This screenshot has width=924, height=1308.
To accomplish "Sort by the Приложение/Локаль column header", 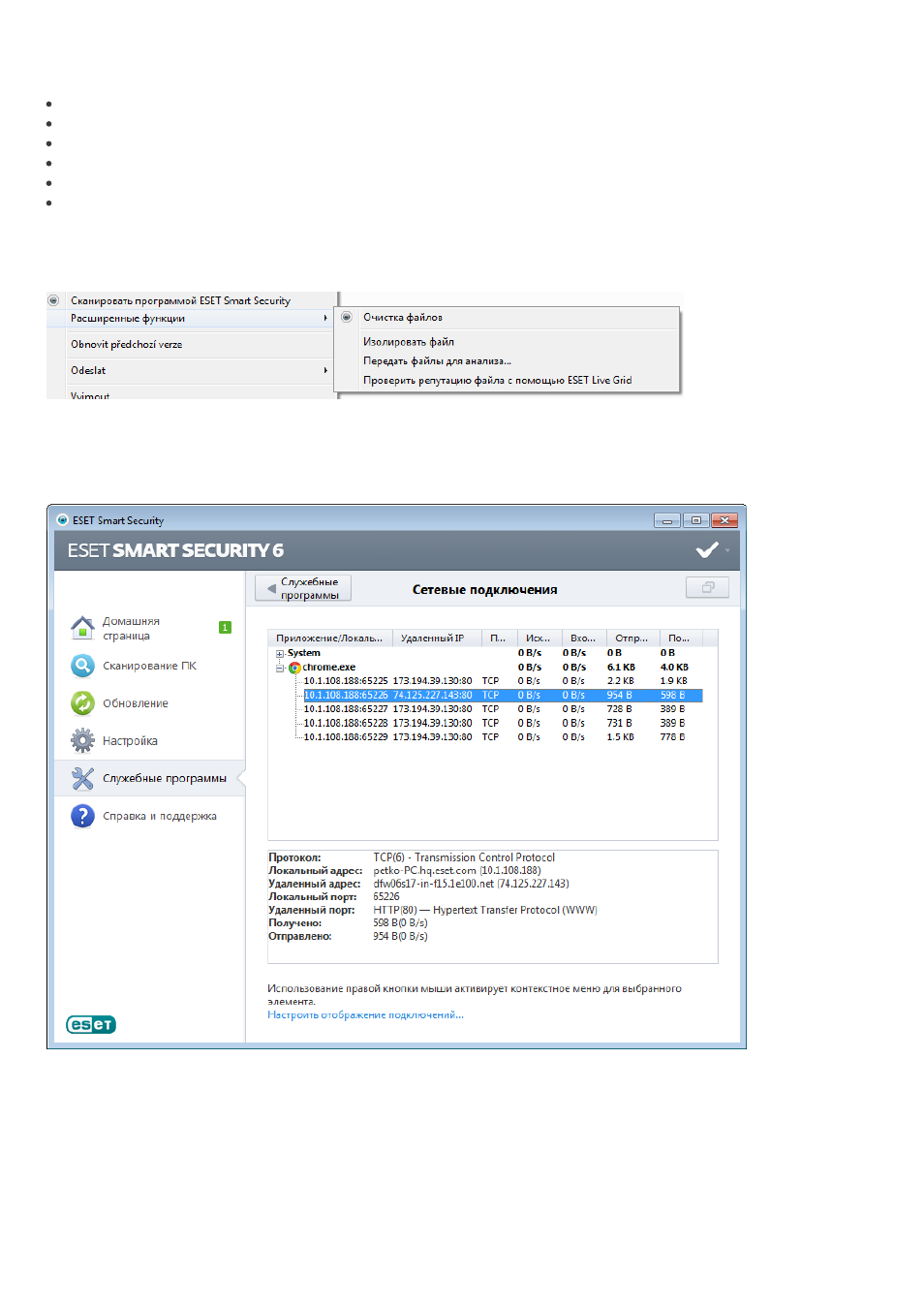I will [x=330, y=638].
